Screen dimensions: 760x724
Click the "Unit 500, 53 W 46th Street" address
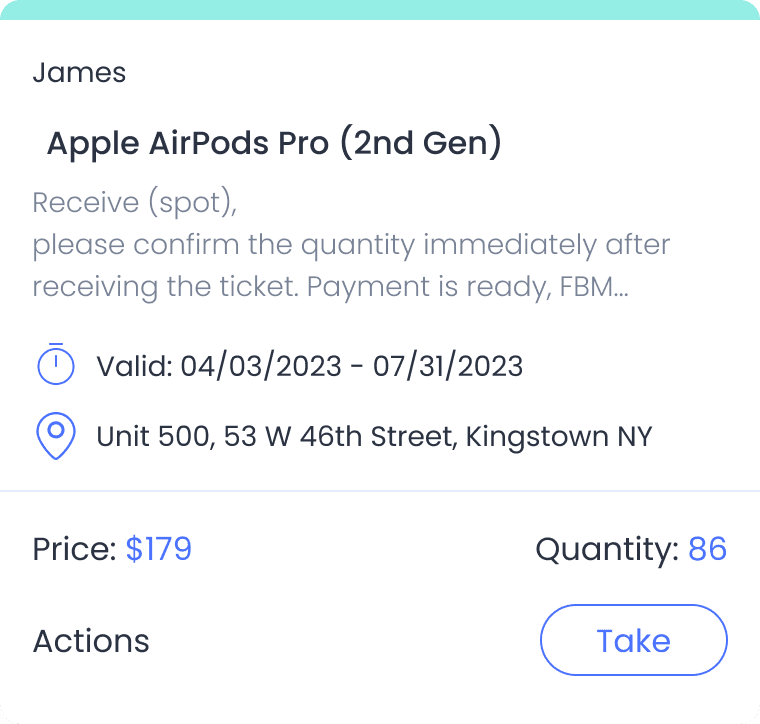[277, 437]
